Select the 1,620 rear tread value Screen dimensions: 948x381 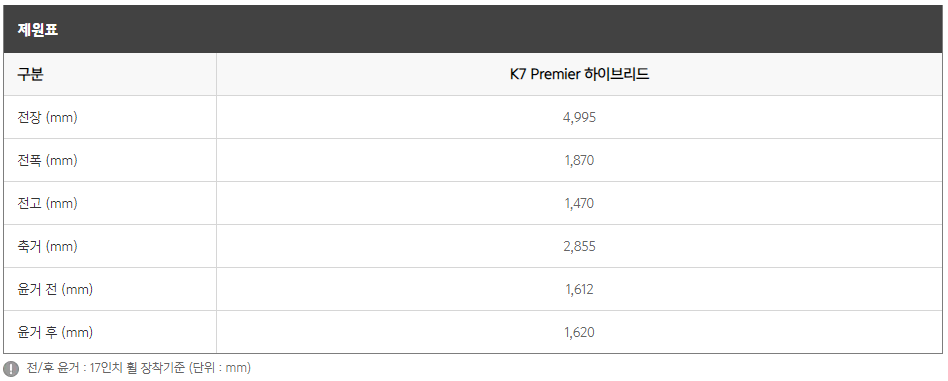[x=579, y=332]
